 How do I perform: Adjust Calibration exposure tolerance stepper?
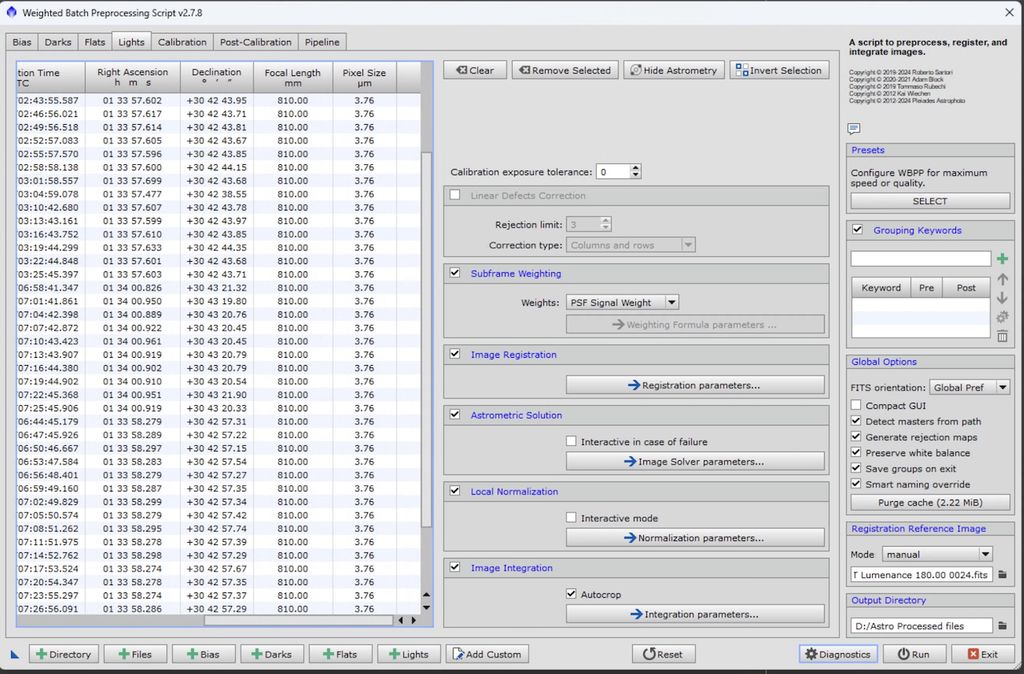pyautogui.click(x=635, y=172)
